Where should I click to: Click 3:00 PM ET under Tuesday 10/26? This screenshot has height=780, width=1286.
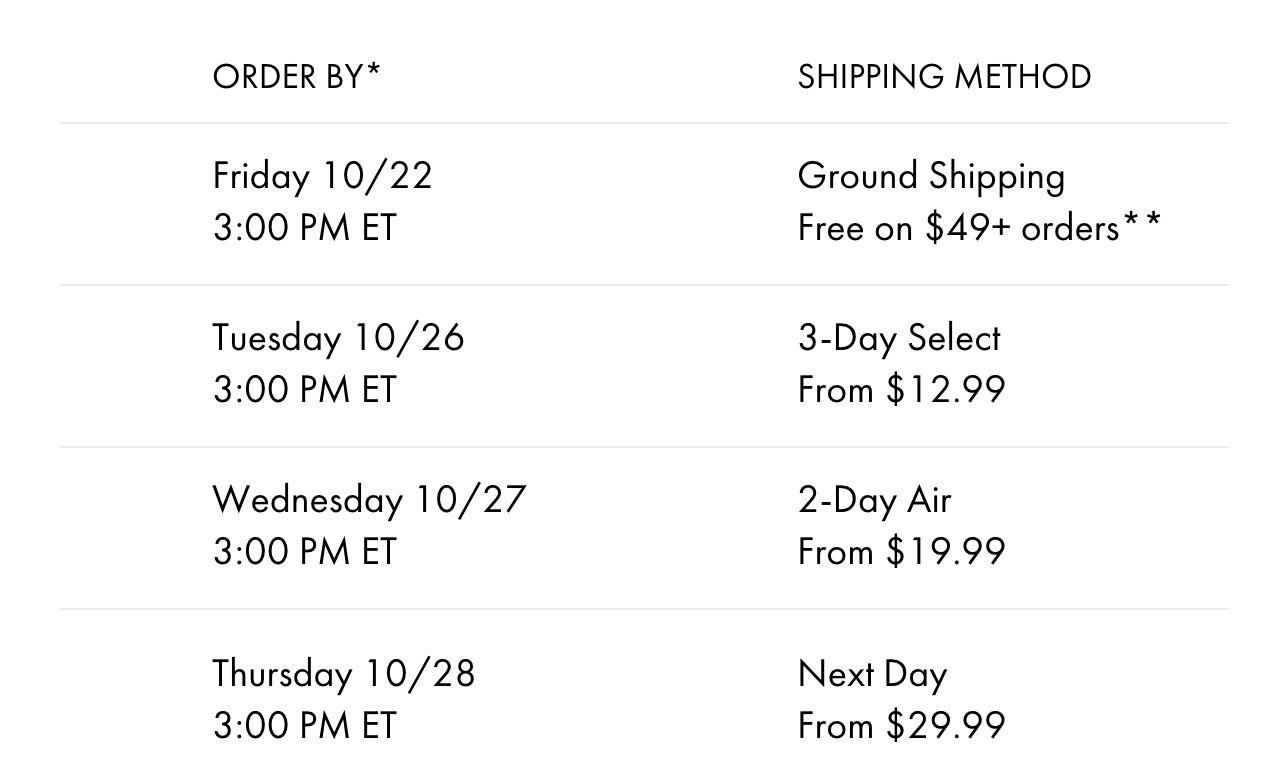(x=304, y=390)
